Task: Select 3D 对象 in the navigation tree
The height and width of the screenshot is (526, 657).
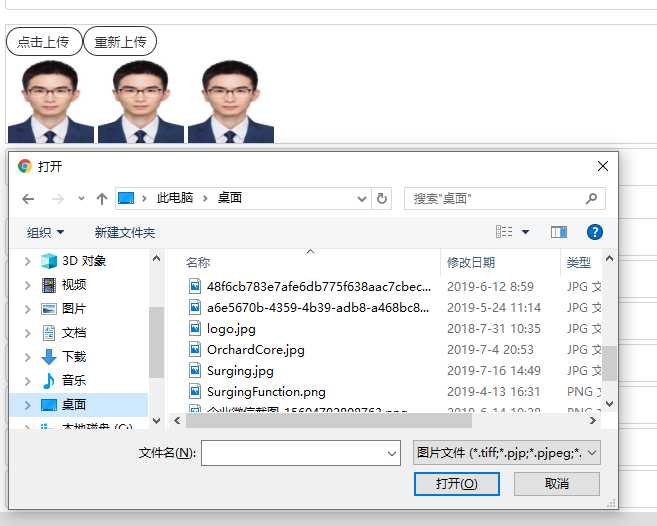Action: [x=84, y=261]
